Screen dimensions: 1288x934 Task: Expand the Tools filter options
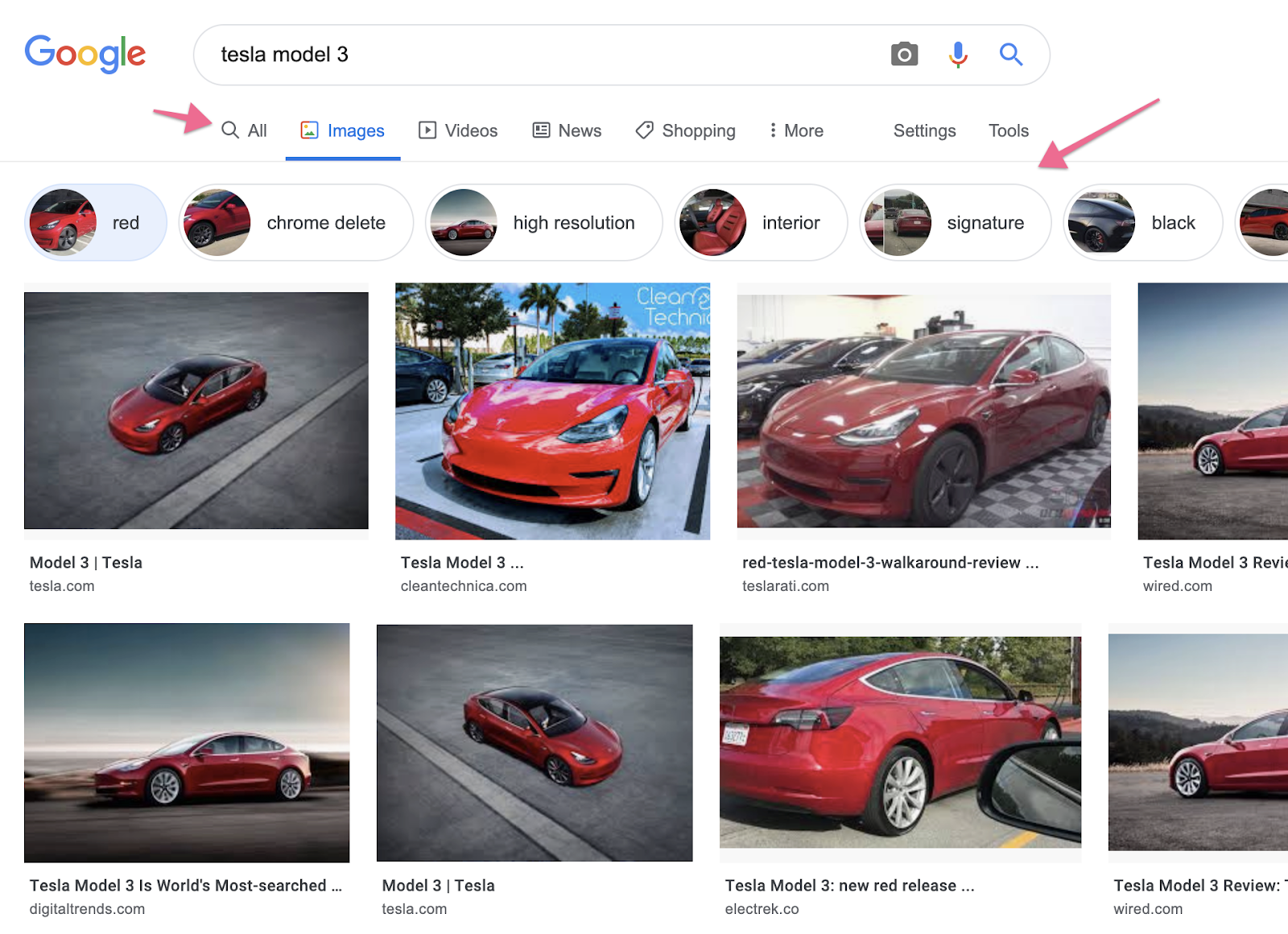(1008, 130)
